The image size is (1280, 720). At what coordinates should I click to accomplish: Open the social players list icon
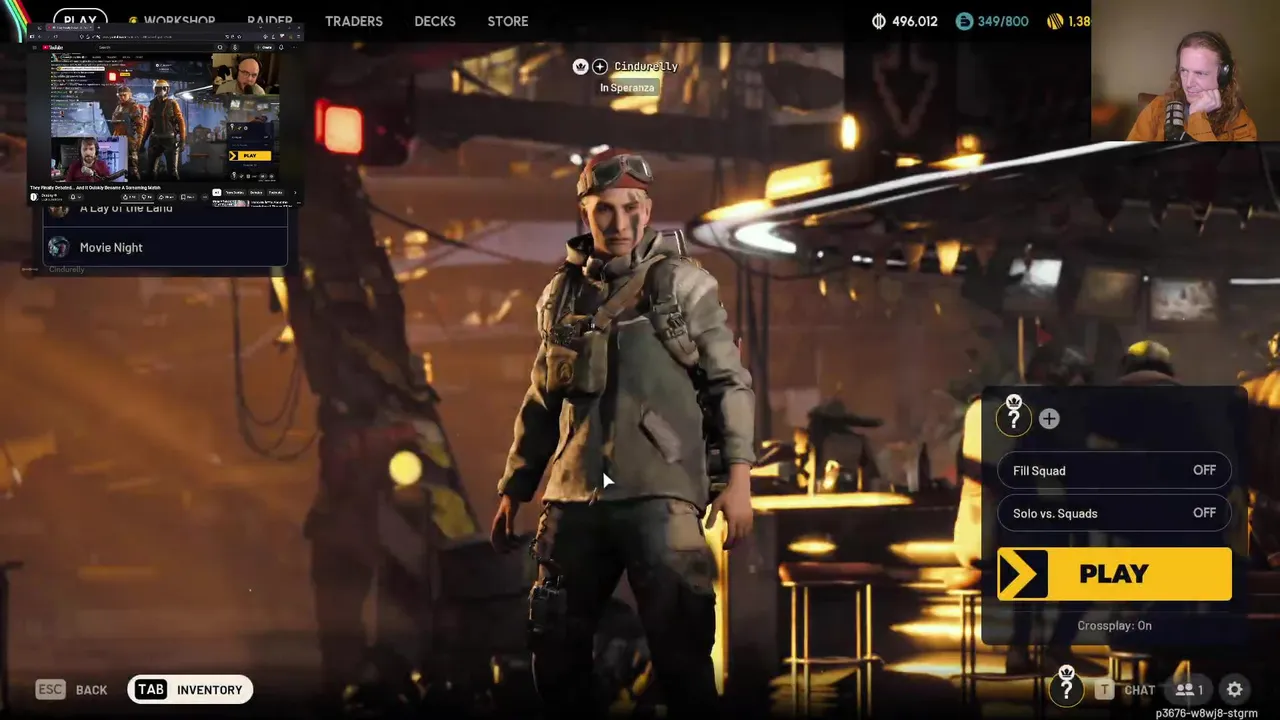tap(1188, 689)
